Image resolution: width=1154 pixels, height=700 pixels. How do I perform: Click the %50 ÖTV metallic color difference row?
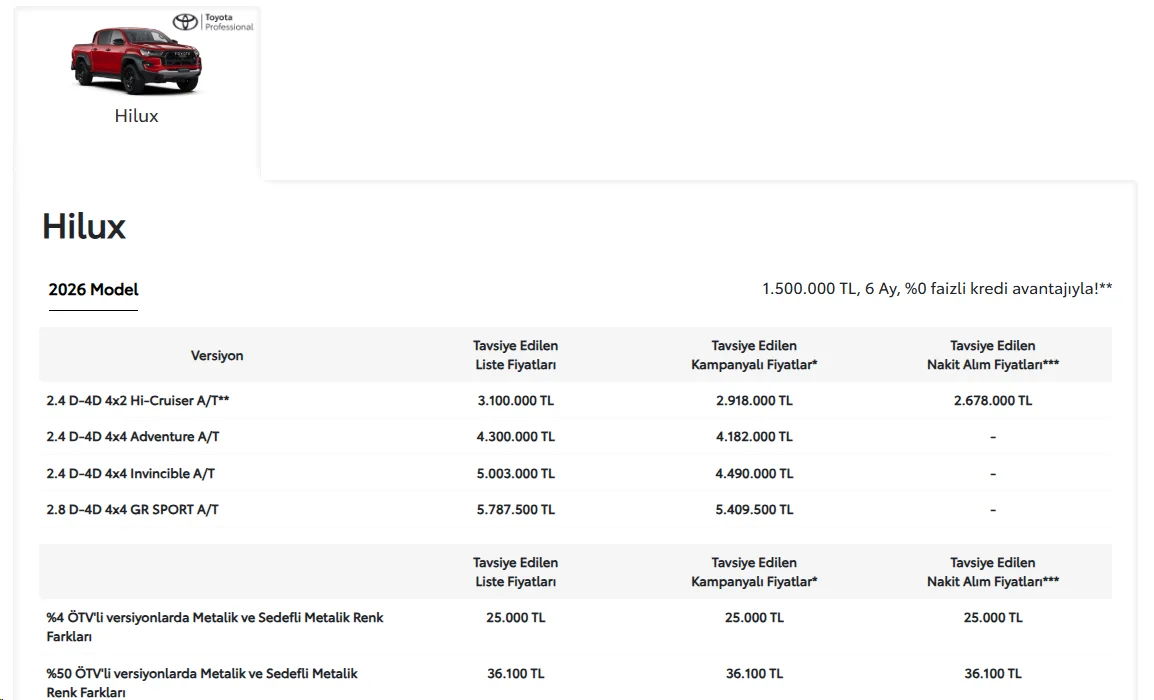tap(576, 682)
